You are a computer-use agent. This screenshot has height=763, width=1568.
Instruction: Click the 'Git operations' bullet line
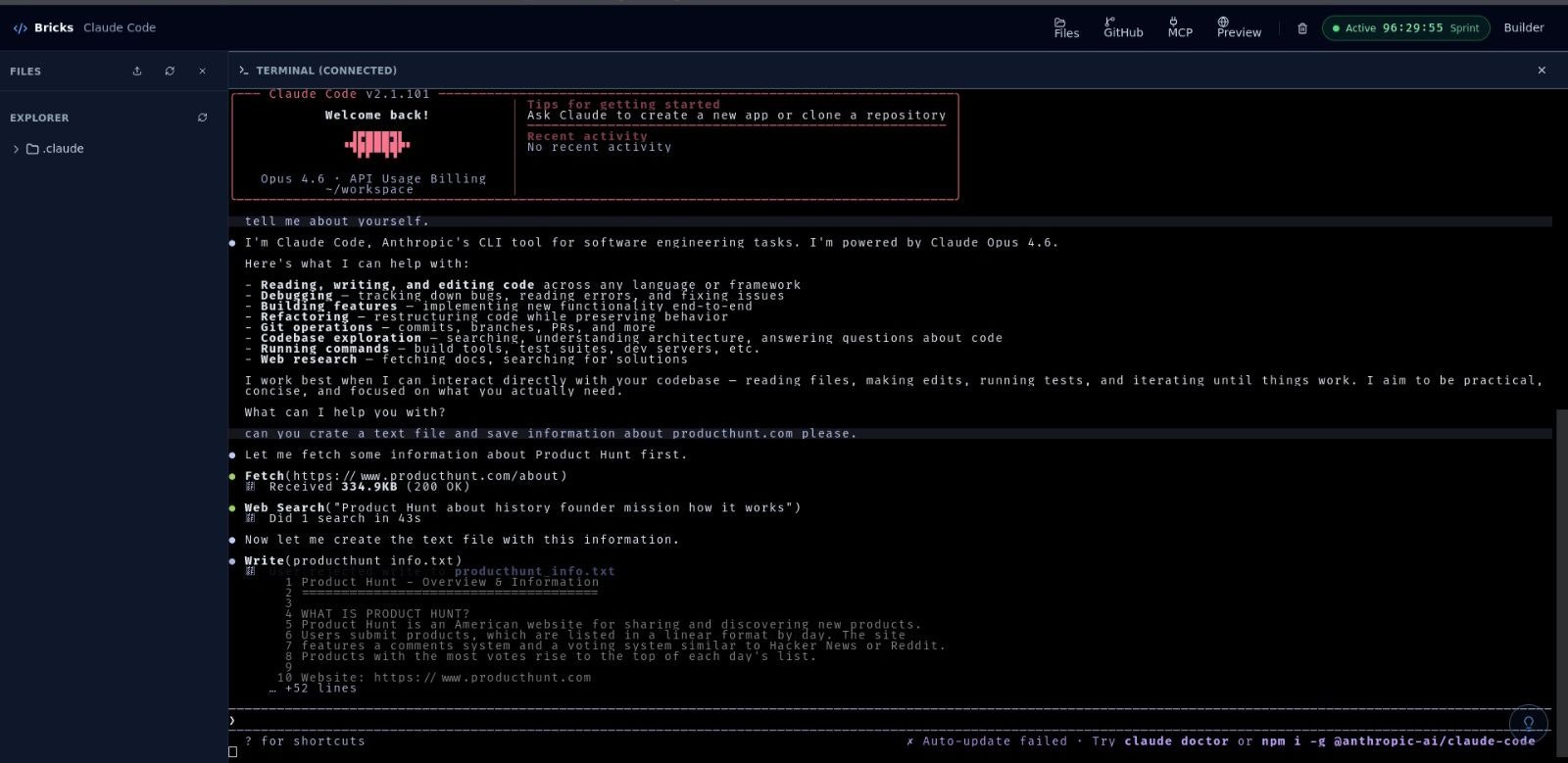point(450,327)
